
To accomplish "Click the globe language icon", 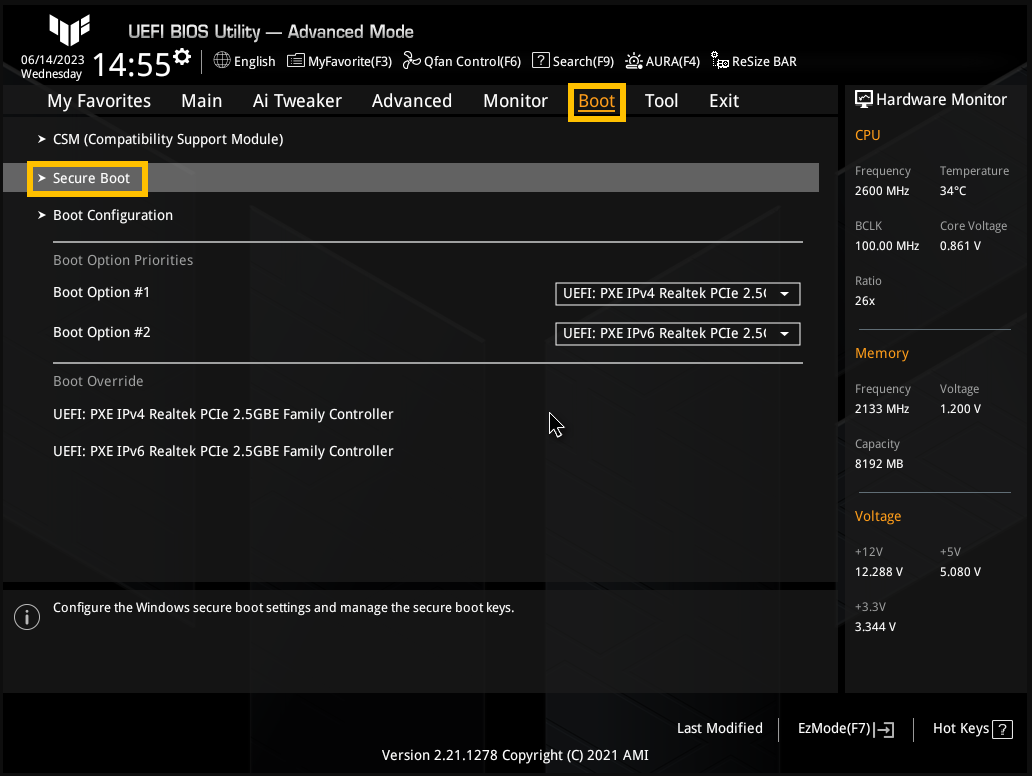I will tap(222, 61).
